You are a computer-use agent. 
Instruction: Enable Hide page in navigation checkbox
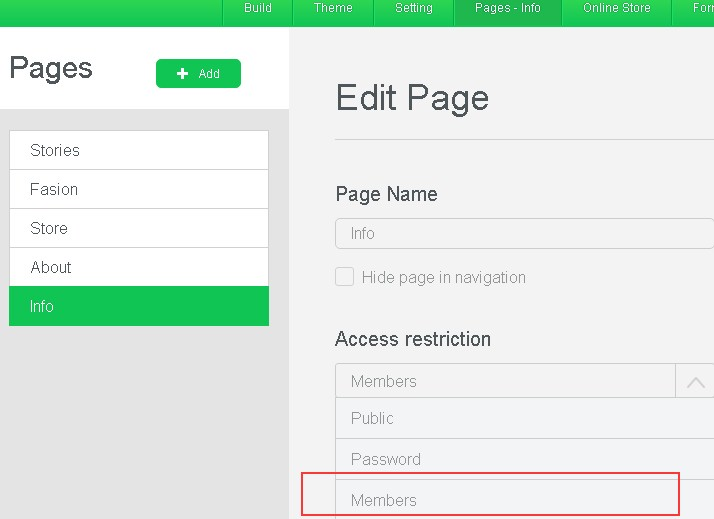(344, 277)
